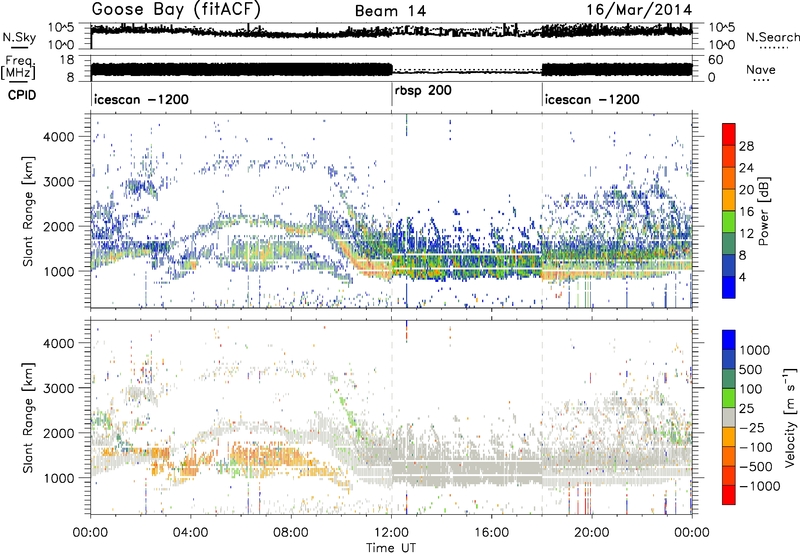Click the '1000' tick on Velocity colorbar

click(x=755, y=350)
